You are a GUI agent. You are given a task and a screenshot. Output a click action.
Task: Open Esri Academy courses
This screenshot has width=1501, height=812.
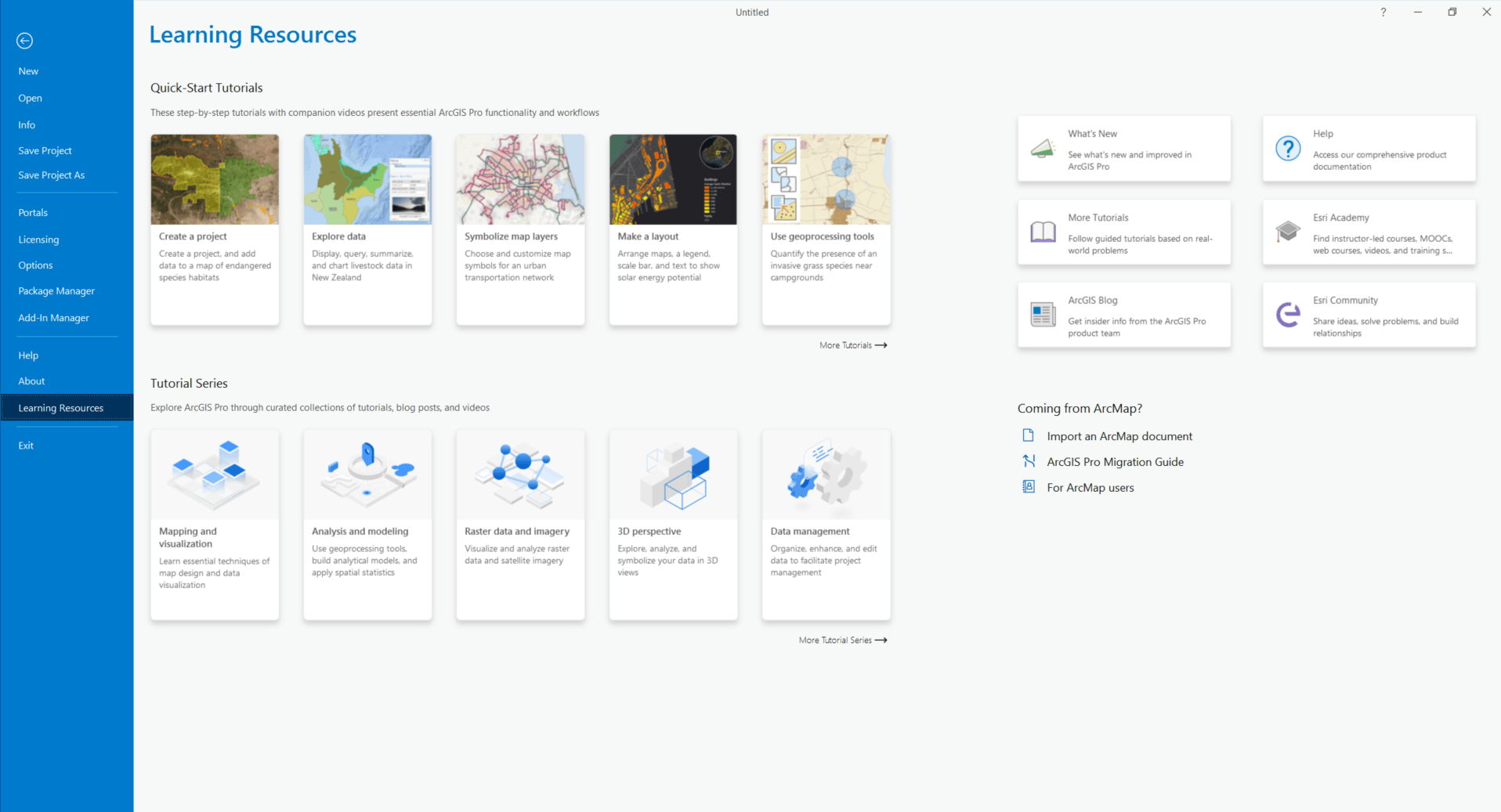(x=1368, y=233)
